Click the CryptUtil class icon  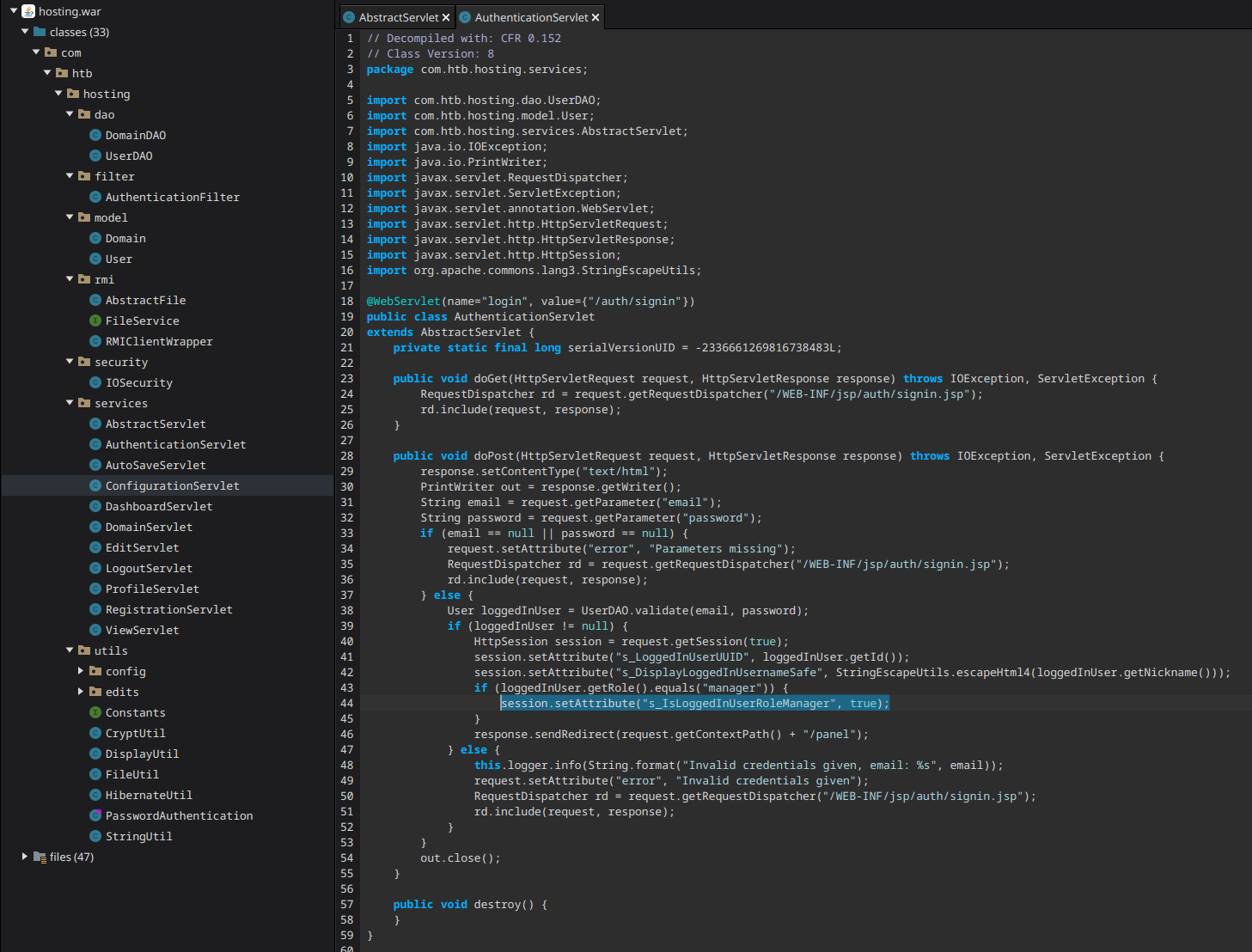[x=95, y=733]
